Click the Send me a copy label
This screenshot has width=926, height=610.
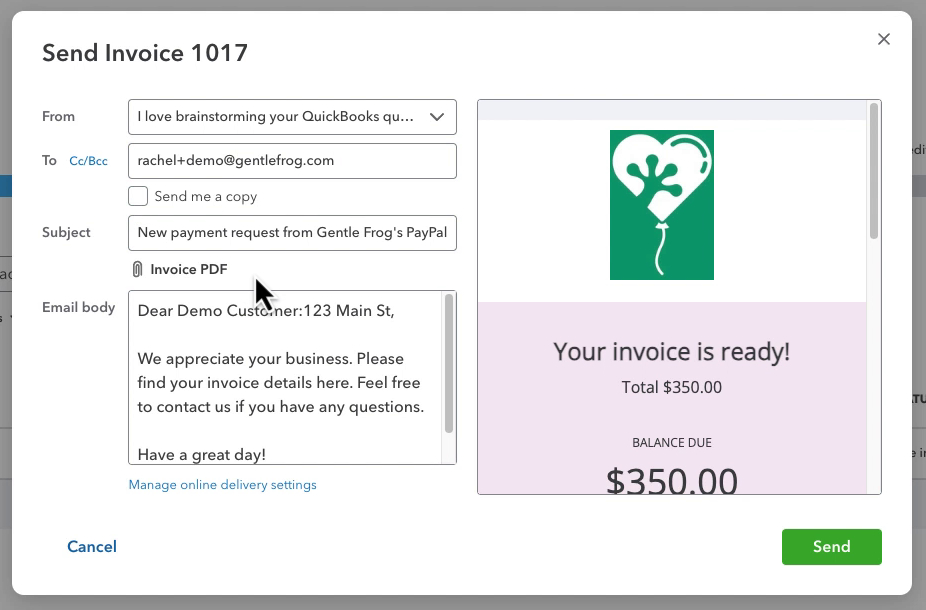[206, 196]
